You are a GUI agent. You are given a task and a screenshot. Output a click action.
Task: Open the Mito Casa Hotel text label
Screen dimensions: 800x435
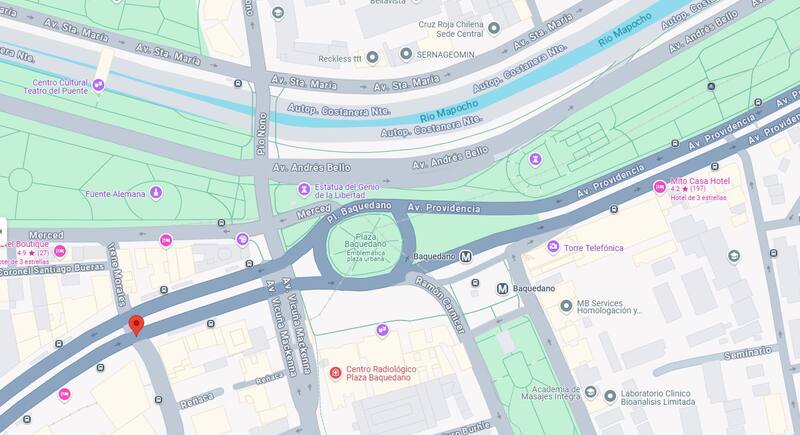point(700,181)
